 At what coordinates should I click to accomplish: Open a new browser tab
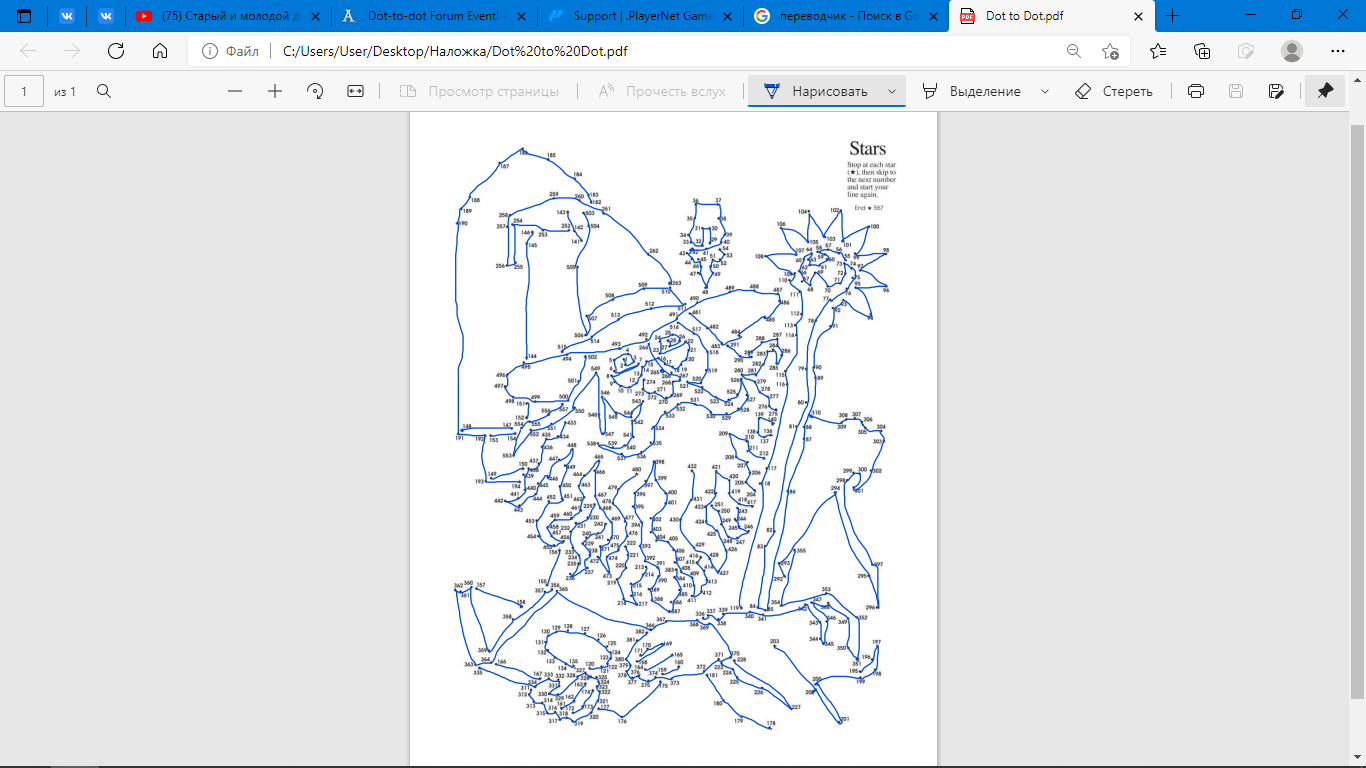coord(1173,16)
